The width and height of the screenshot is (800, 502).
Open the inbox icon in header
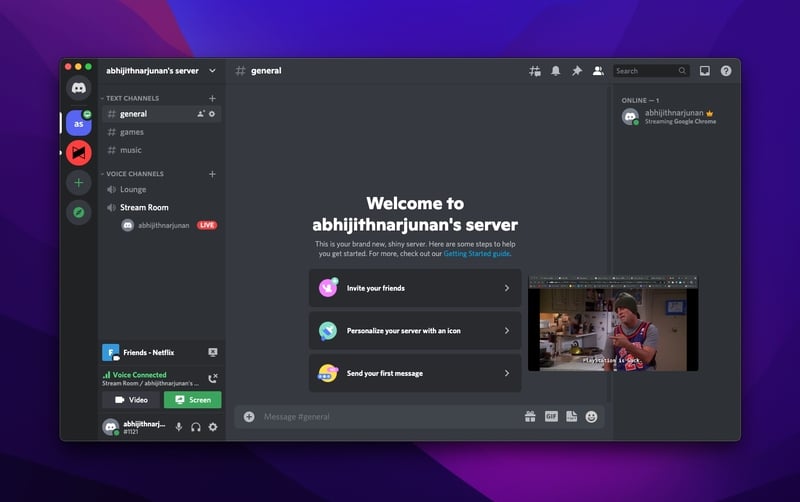tap(705, 71)
